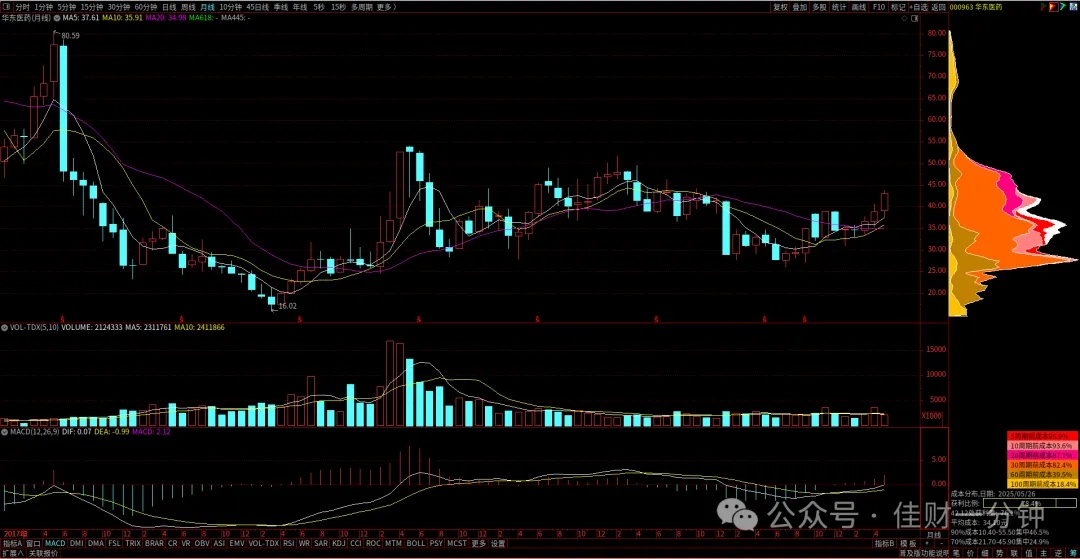
Task: Click the orange flame icon at top right
Action: point(1054,8)
